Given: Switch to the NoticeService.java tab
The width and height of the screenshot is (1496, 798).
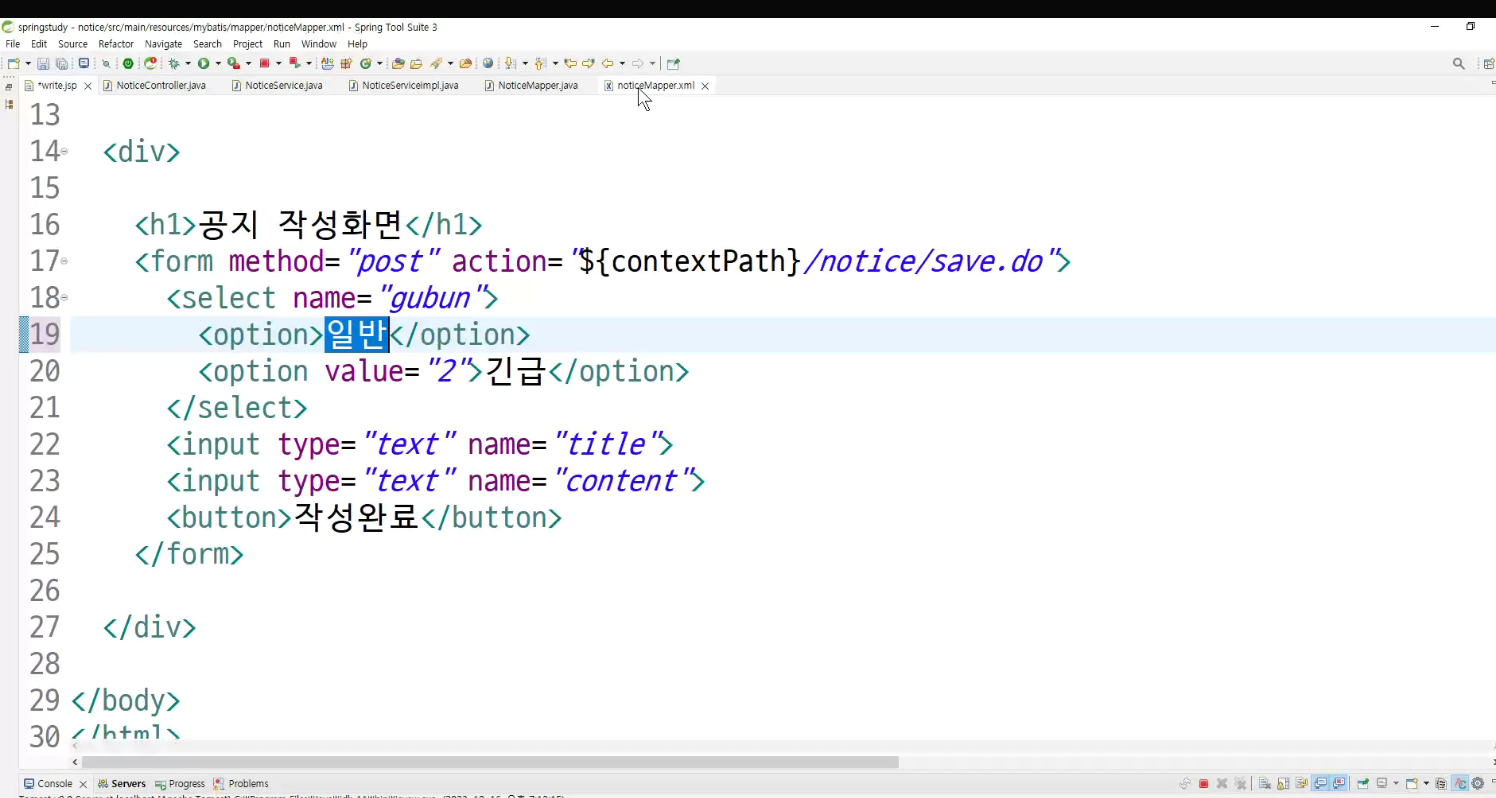Looking at the screenshot, I should pos(277,86).
